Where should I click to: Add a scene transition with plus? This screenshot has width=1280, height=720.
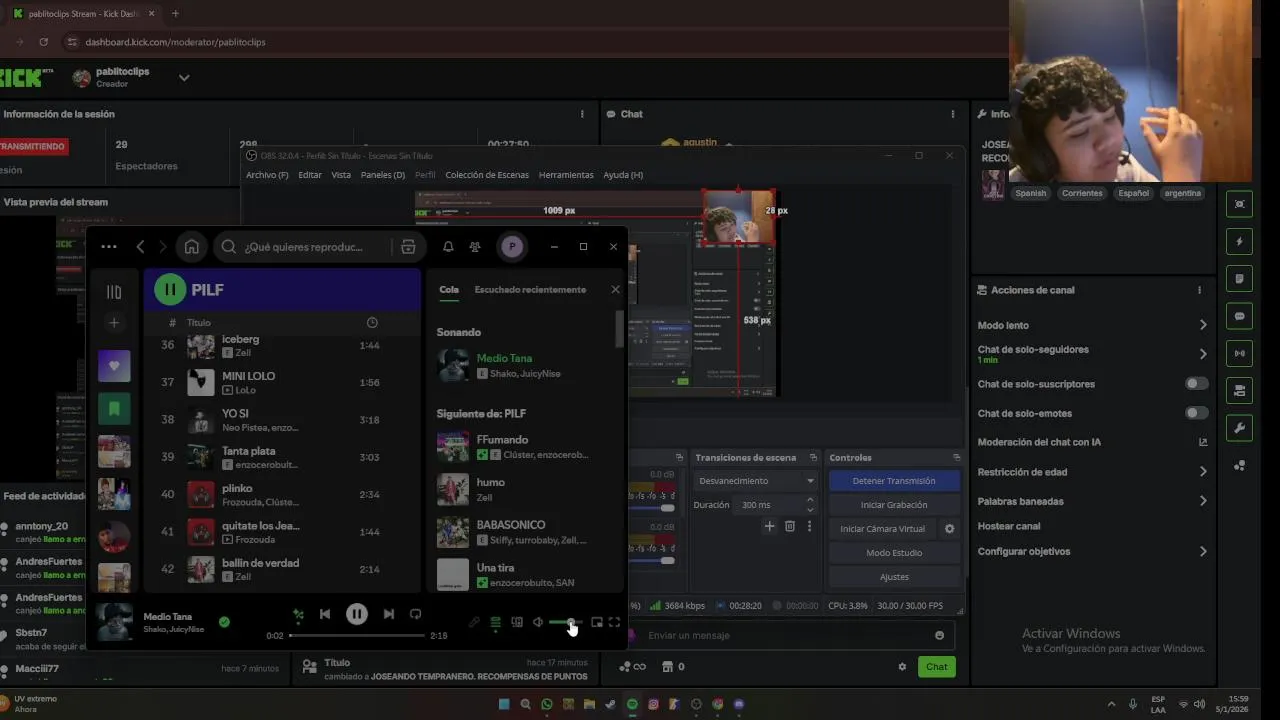click(769, 526)
